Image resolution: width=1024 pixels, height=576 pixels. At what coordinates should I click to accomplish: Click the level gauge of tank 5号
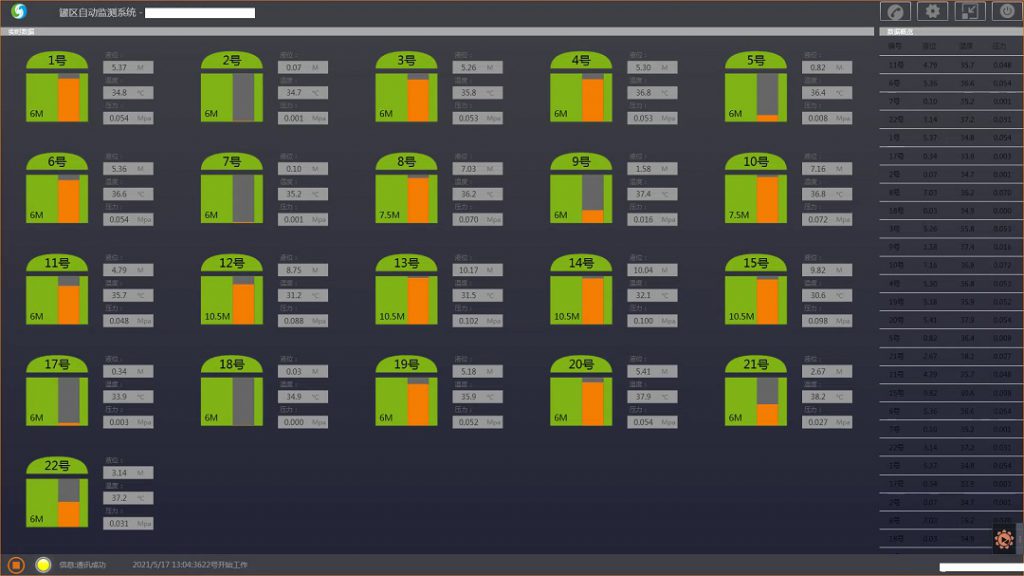767,98
